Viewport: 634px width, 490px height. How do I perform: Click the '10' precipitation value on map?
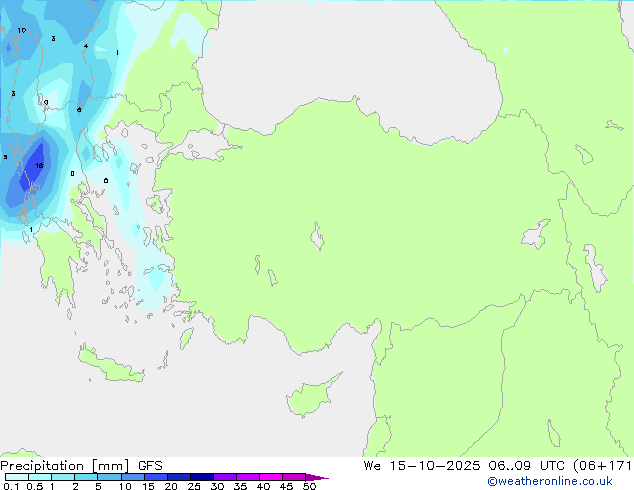22,30
